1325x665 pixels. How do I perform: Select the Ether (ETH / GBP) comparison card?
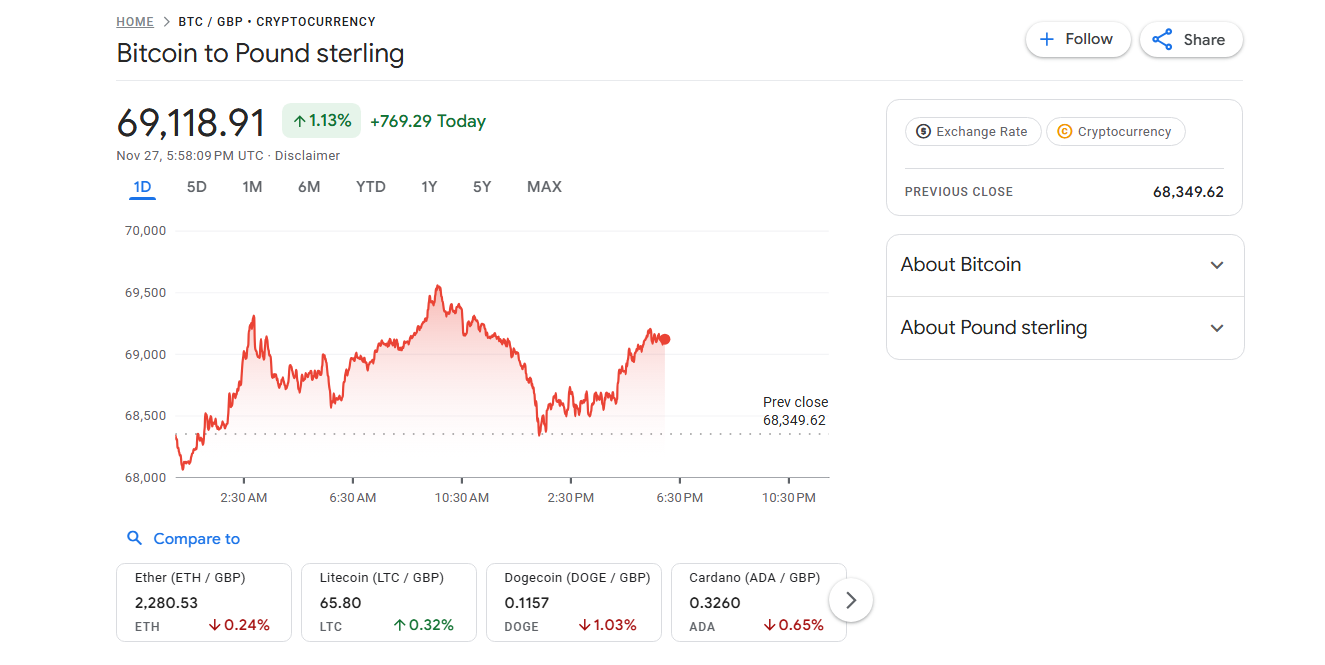203,601
